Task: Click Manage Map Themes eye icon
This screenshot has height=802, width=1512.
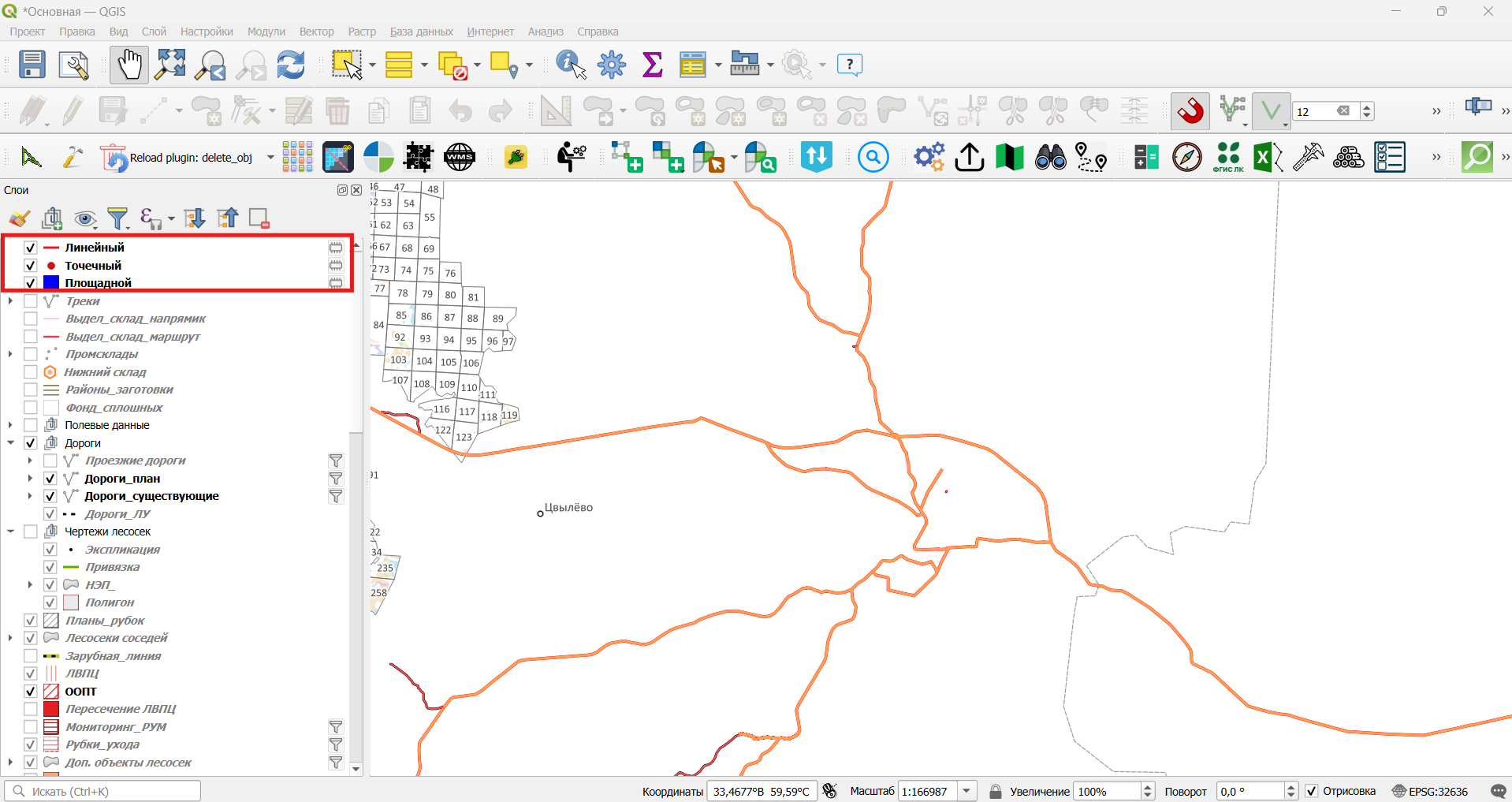Action: coord(85,218)
